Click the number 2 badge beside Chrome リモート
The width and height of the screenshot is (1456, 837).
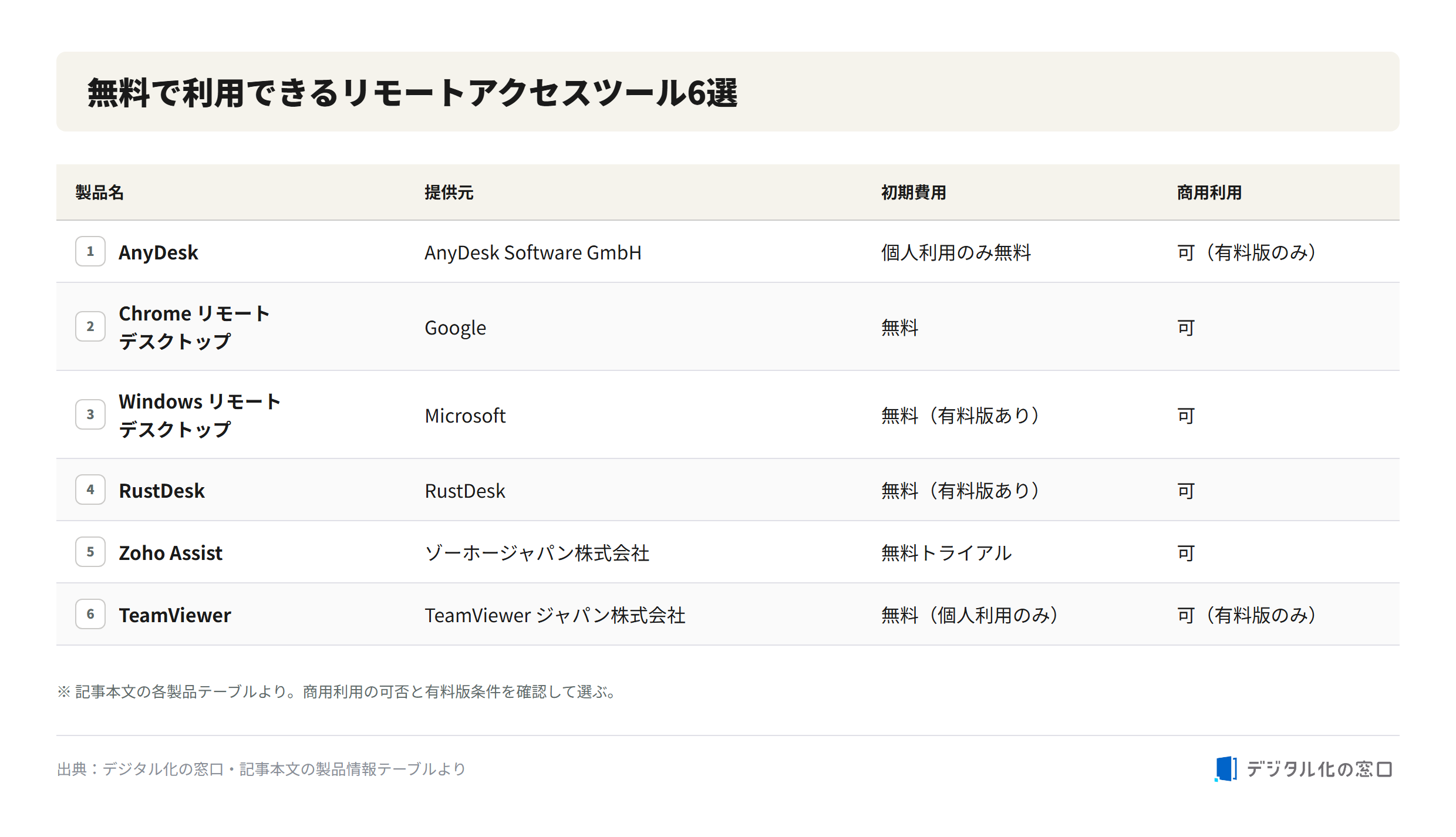tap(90, 326)
